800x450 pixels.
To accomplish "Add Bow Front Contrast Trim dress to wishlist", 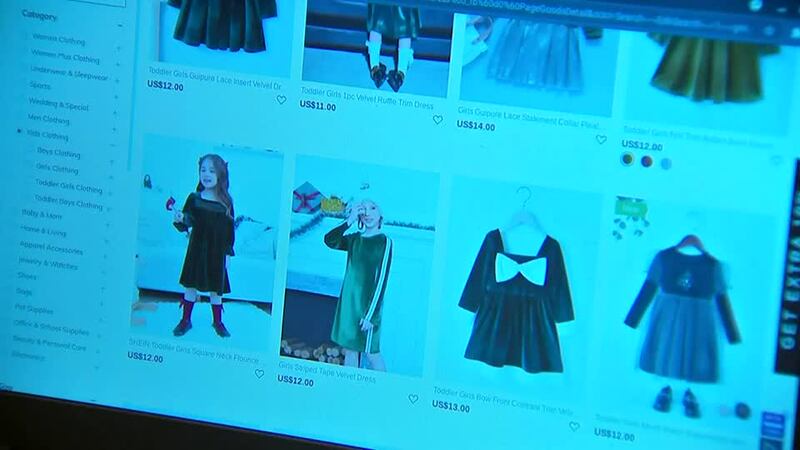I will [x=574, y=426].
